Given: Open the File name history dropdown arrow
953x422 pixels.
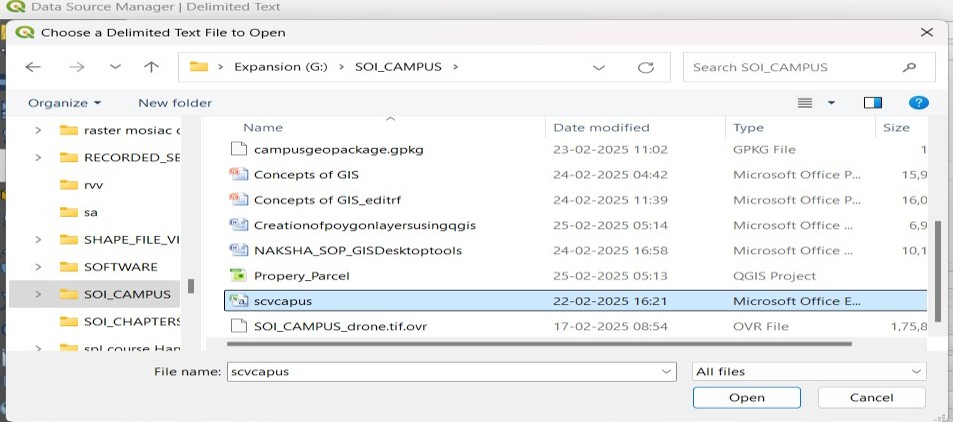Looking at the screenshot, I should point(667,372).
